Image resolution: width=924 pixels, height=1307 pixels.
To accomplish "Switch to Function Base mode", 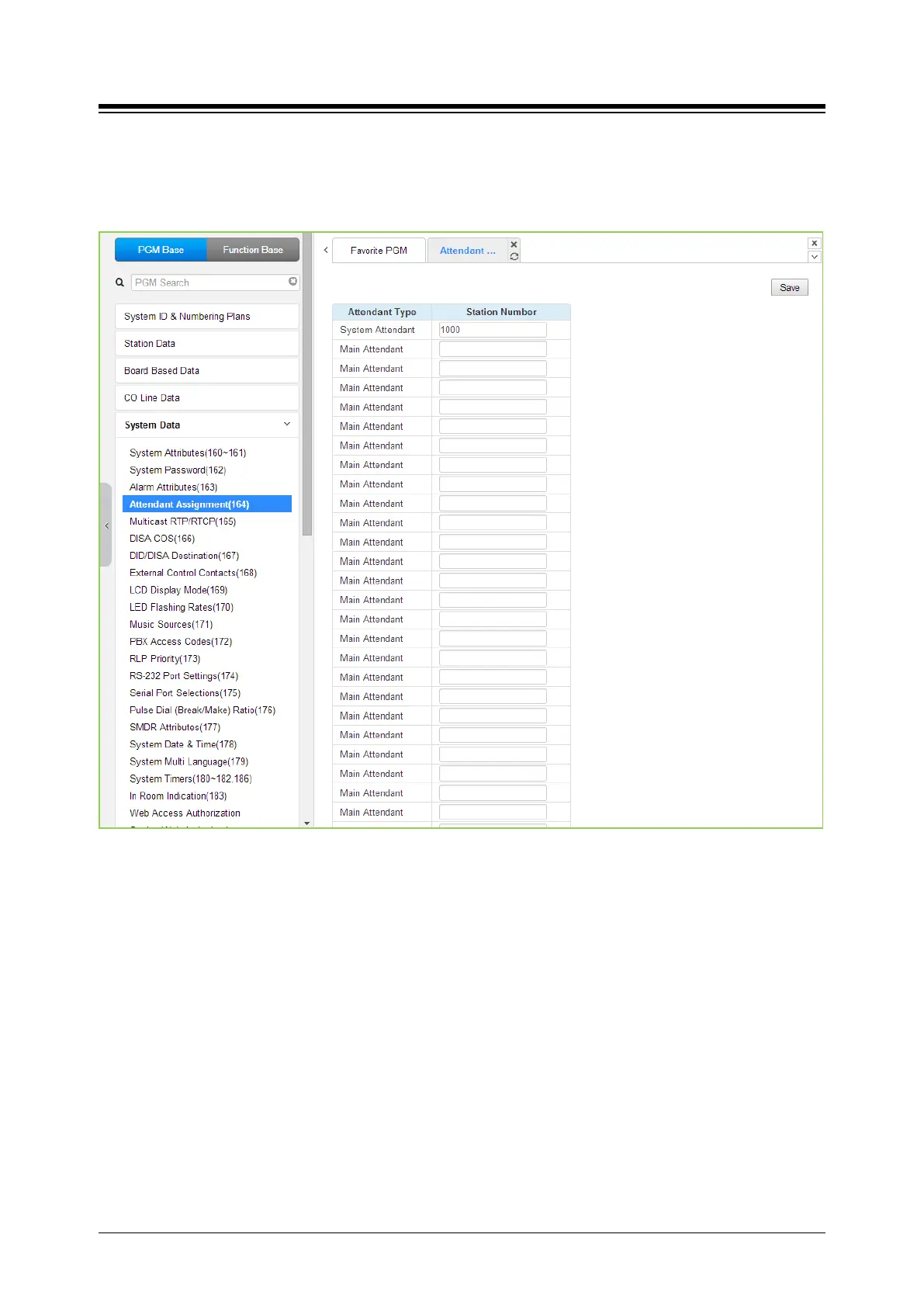I will [x=253, y=250].
